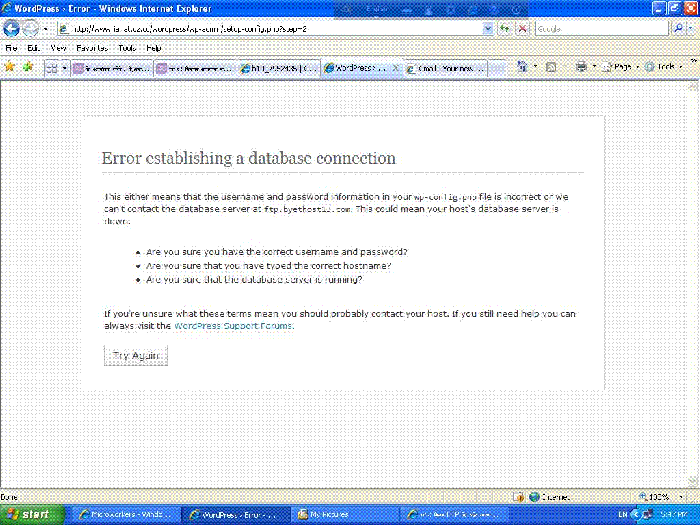Image resolution: width=700 pixels, height=525 pixels.
Task: Switch to the Gmail tab
Action: (x=446, y=68)
